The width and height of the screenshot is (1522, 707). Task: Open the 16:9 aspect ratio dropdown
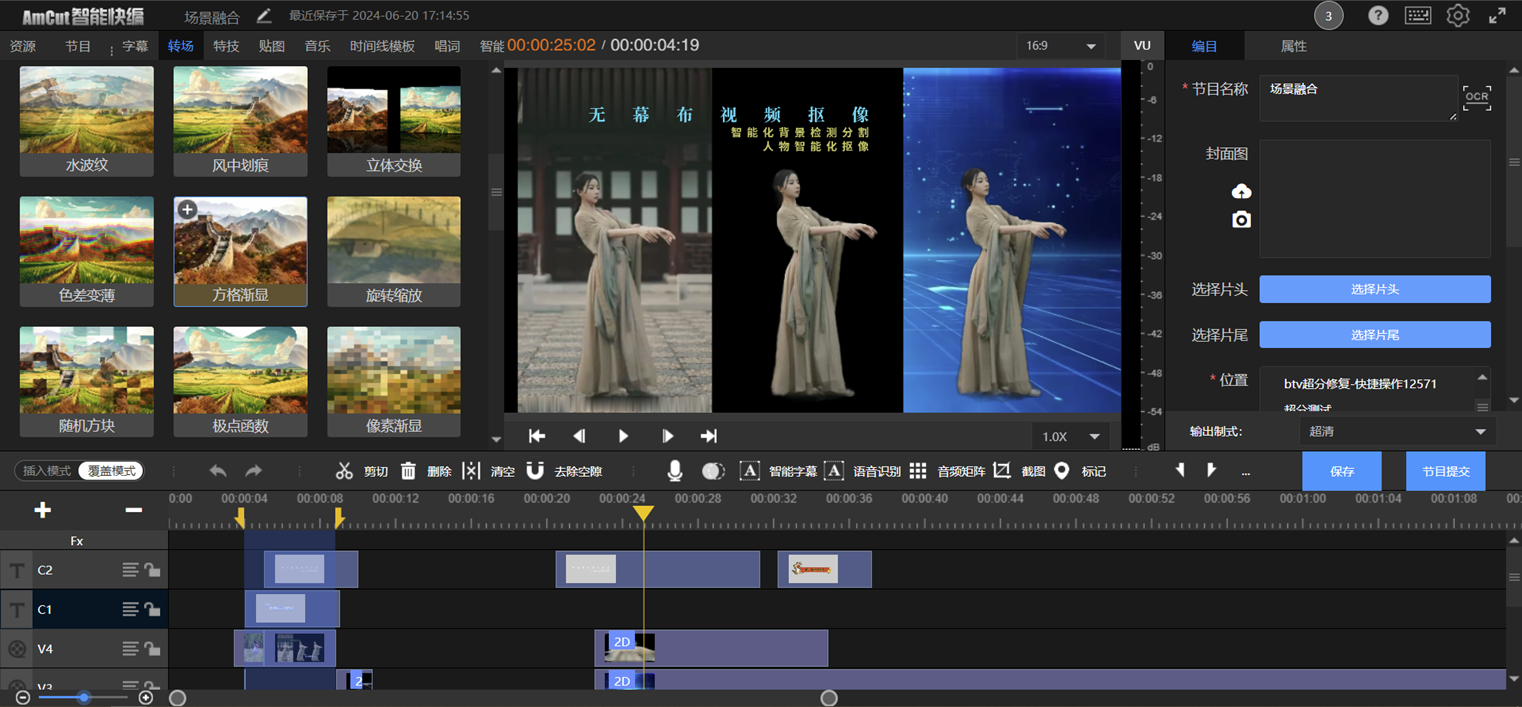pos(1060,46)
